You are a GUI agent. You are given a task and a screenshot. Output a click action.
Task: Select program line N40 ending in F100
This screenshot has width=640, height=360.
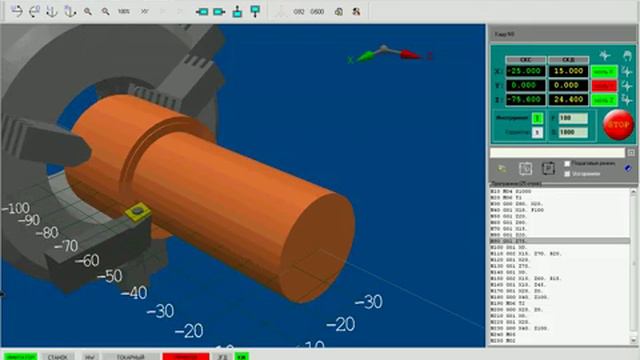[x=560, y=210]
